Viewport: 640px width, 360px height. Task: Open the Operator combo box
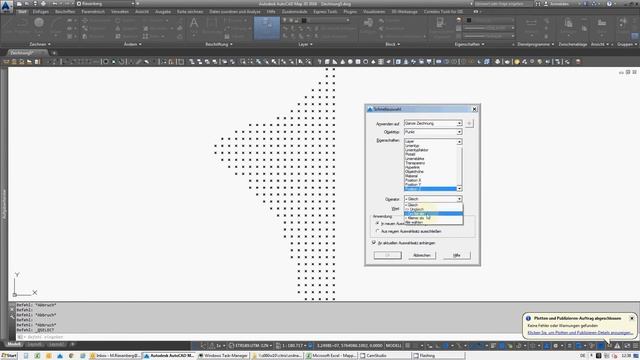pos(433,199)
